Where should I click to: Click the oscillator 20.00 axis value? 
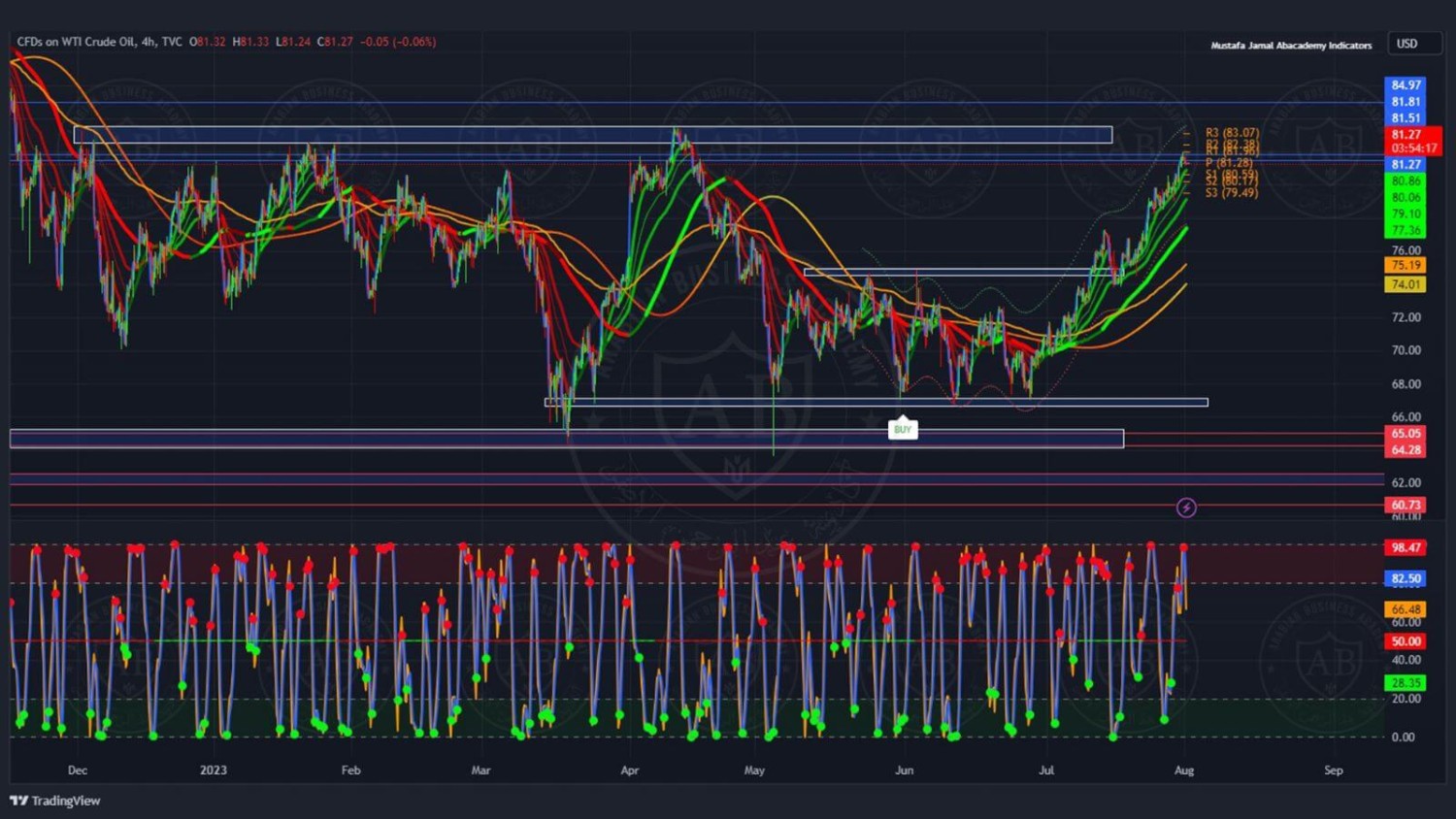click(x=1406, y=699)
